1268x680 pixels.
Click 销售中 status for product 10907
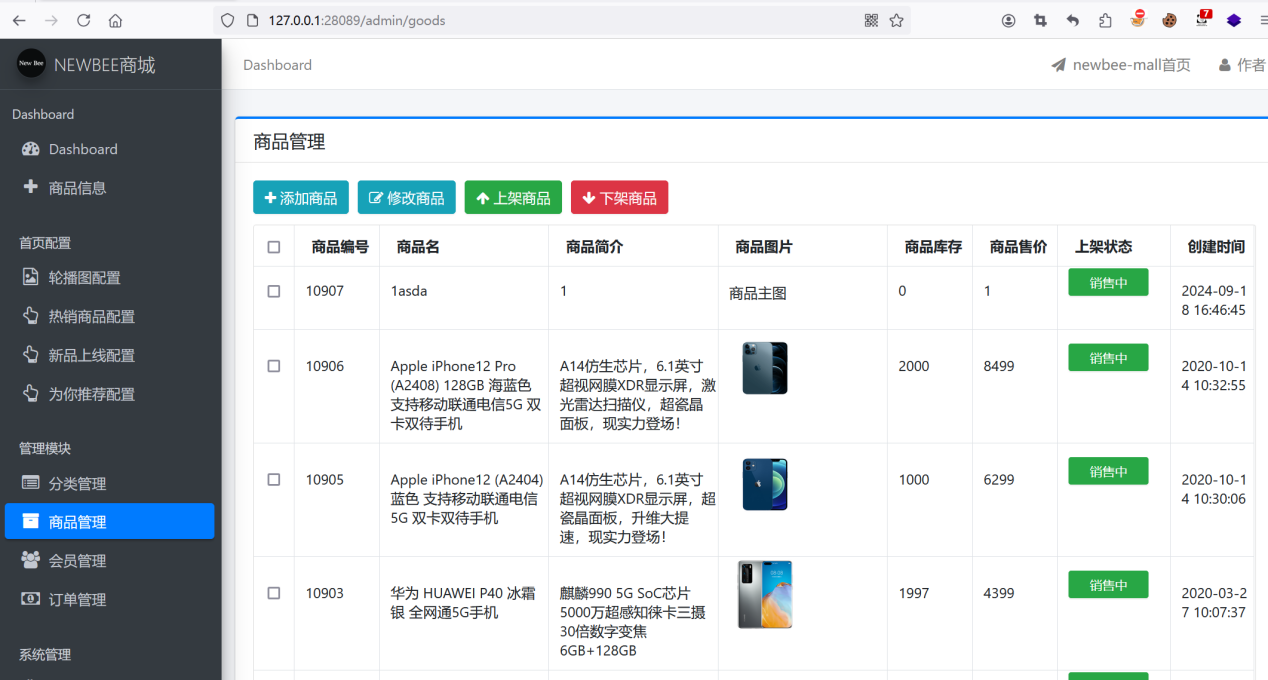(1108, 282)
